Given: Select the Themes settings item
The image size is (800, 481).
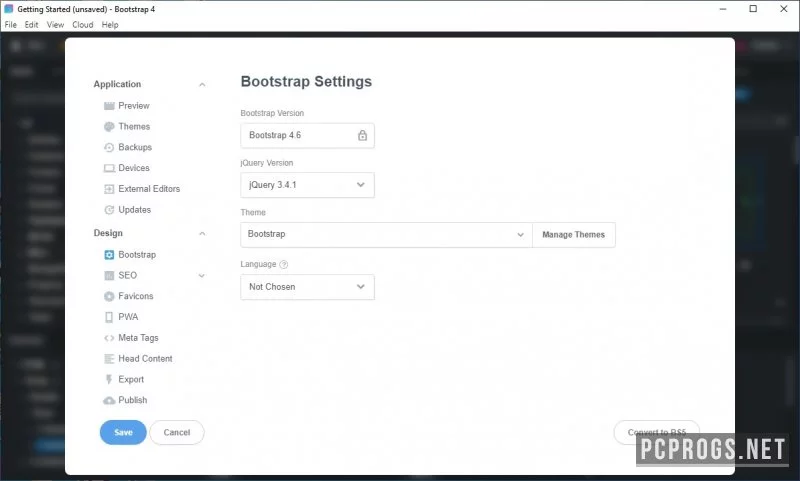Looking at the screenshot, I should point(134,126).
